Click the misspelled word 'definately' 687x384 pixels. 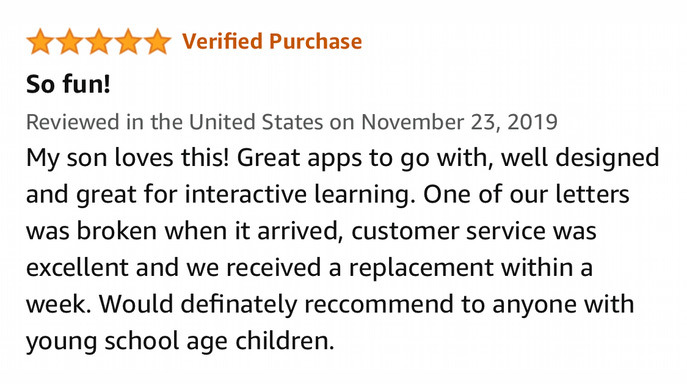coord(239,304)
